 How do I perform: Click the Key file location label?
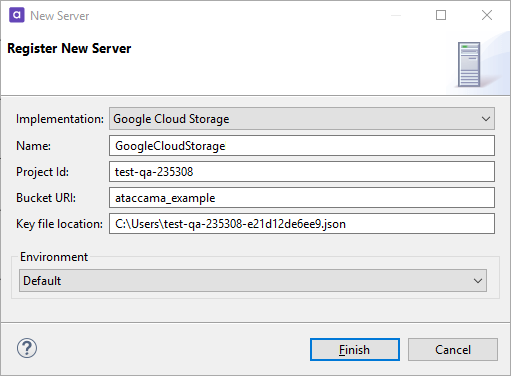[x=59, y=224]
